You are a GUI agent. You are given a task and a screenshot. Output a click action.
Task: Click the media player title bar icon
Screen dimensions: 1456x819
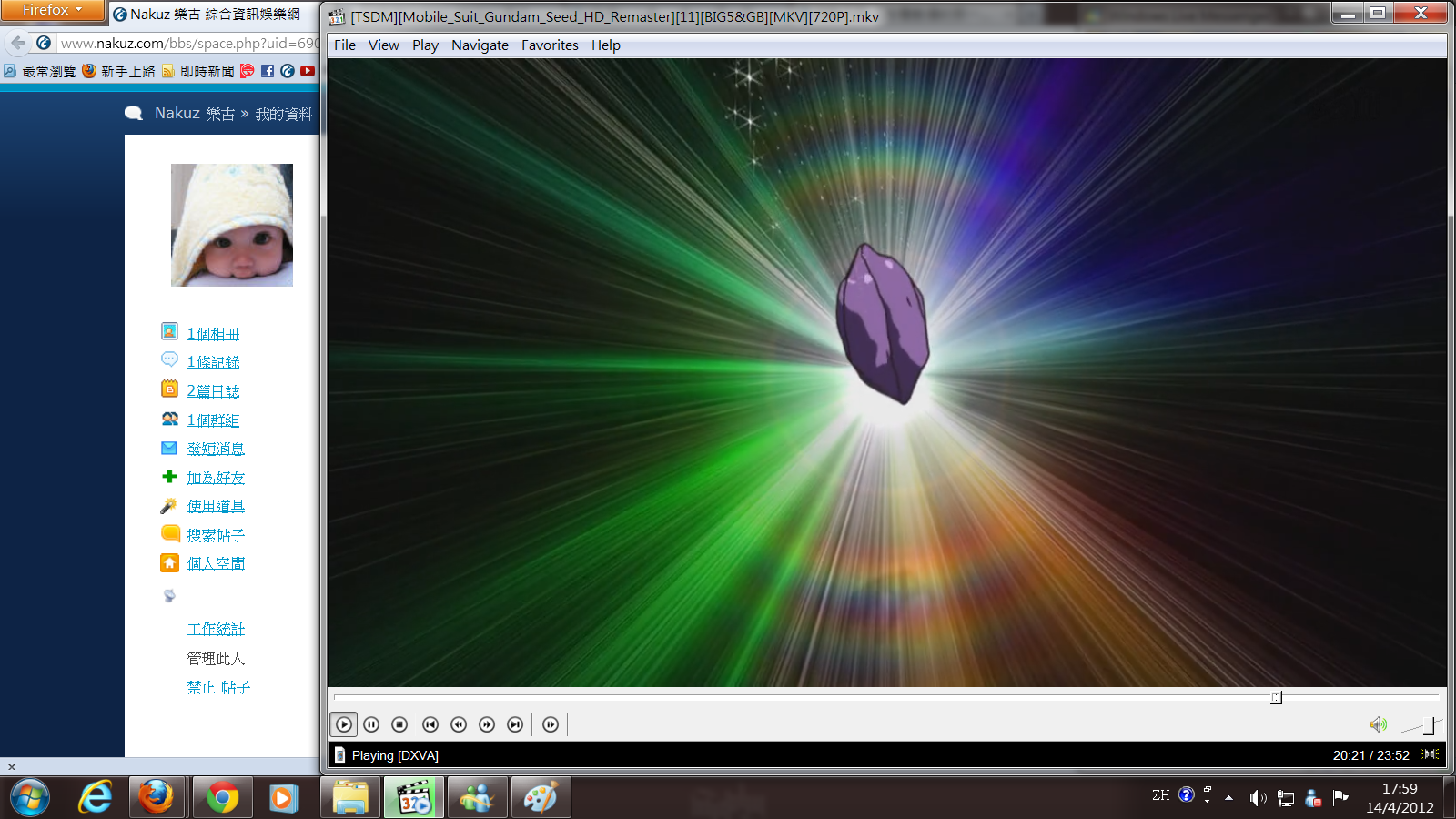coord(337,16)
